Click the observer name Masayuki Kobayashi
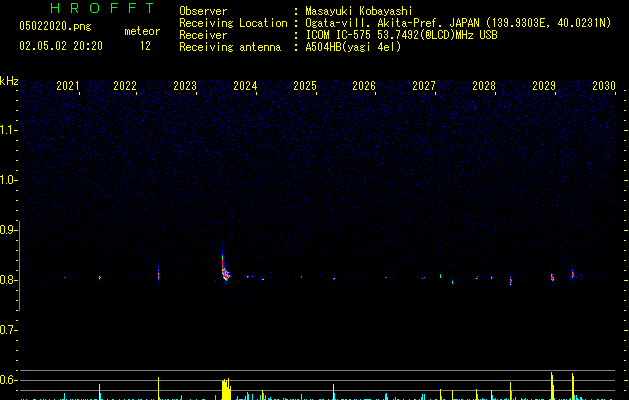 pos(359,11)
